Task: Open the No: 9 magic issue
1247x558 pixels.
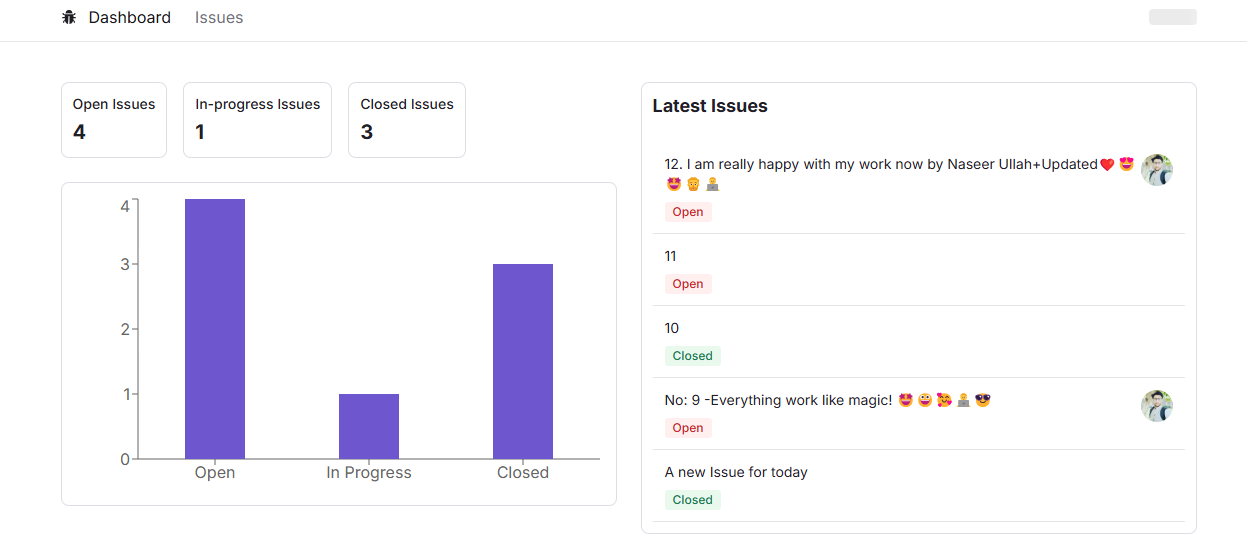Action: point(778,401)
